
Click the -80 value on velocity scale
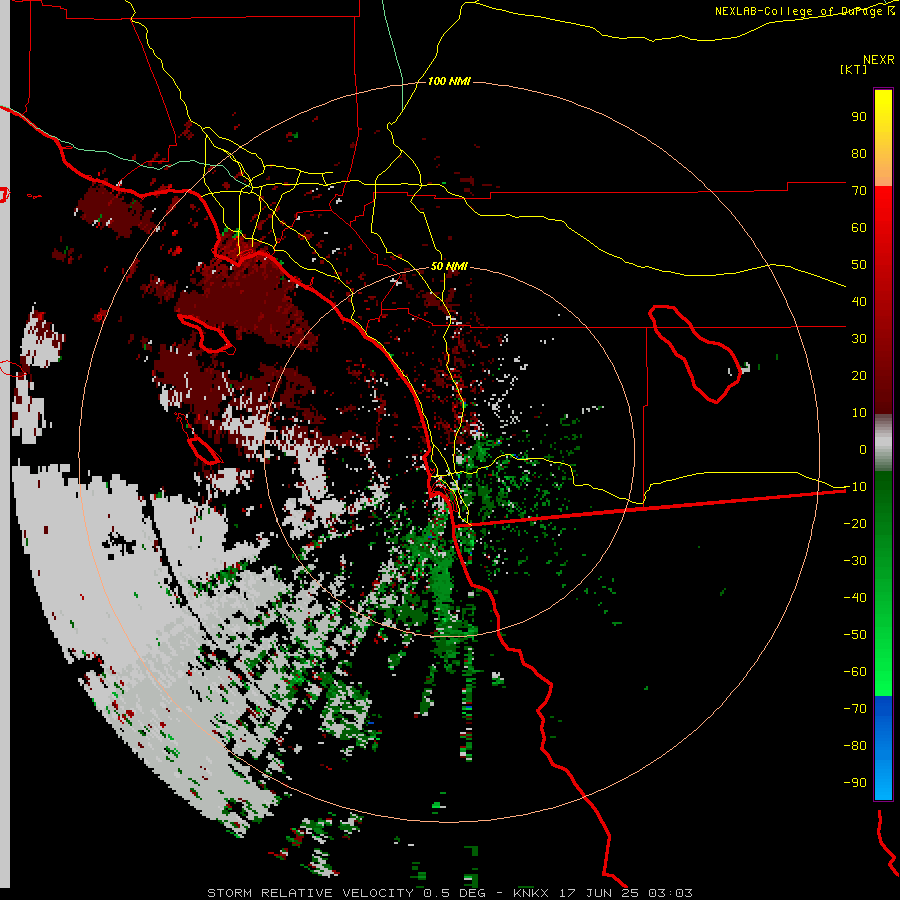[855, 746]
